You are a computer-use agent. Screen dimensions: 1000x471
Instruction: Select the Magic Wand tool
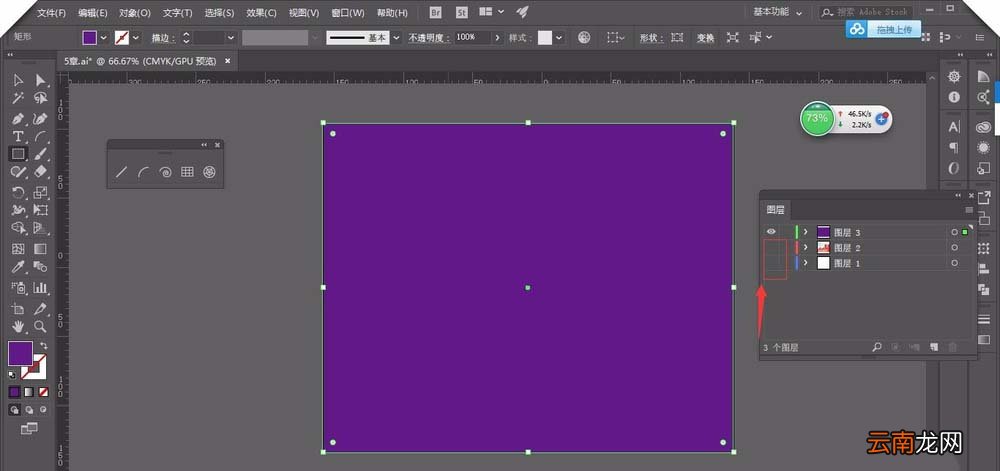tap(18, 98)
